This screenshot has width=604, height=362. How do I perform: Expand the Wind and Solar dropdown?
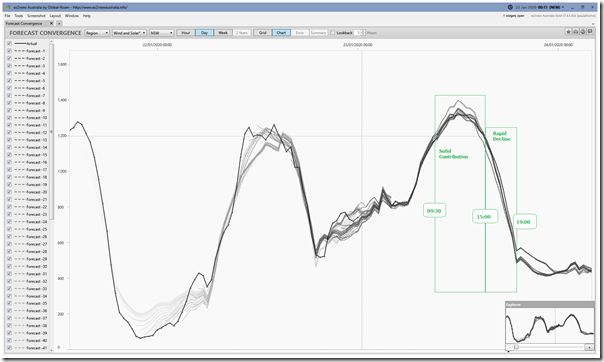pyautogui.click(x=129, y=33)
